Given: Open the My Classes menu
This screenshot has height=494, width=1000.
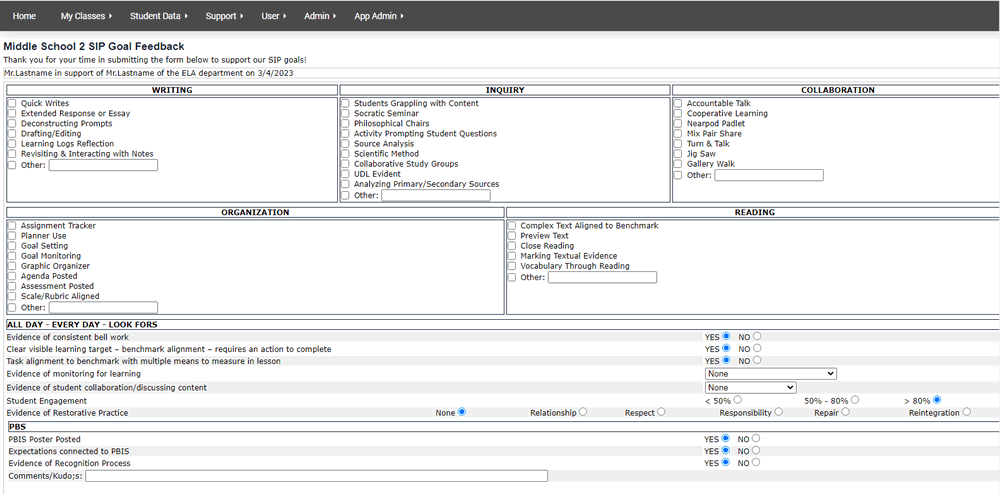Looking at the screenshot, I should pyautogui.click(x=85, y=16).
